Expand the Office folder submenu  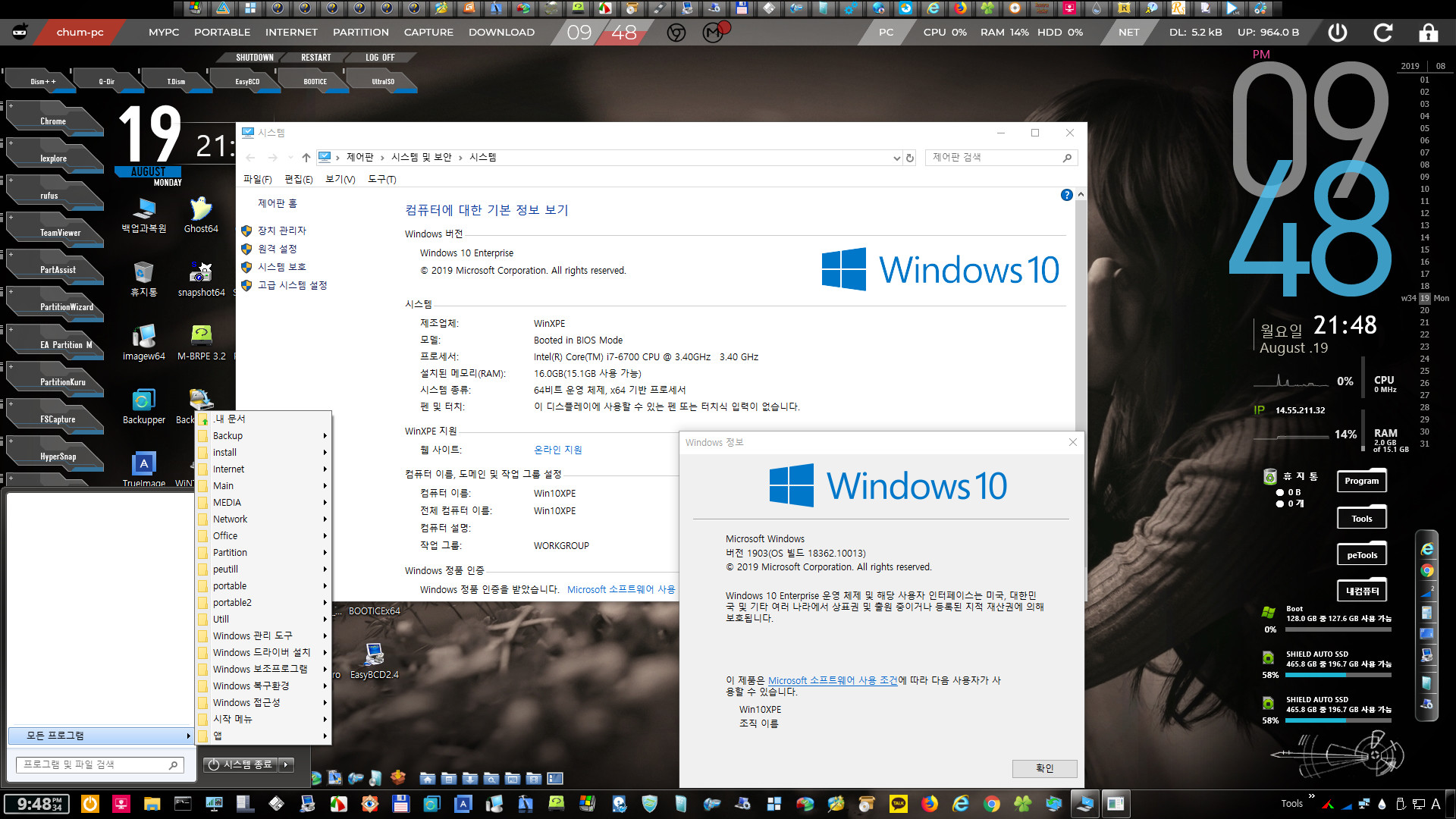263,536
